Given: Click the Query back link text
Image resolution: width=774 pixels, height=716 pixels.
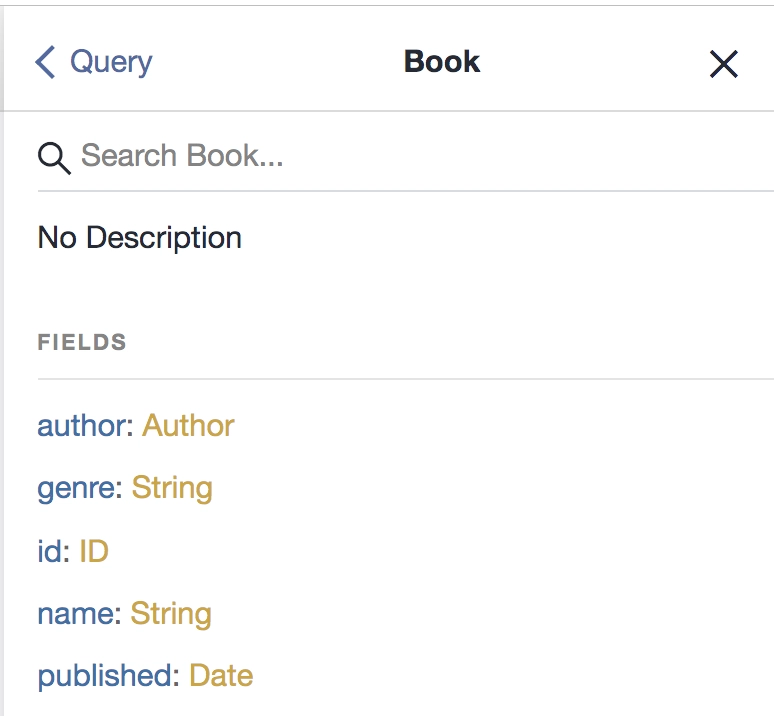Looking at the screenshot, I should (111, 63).
